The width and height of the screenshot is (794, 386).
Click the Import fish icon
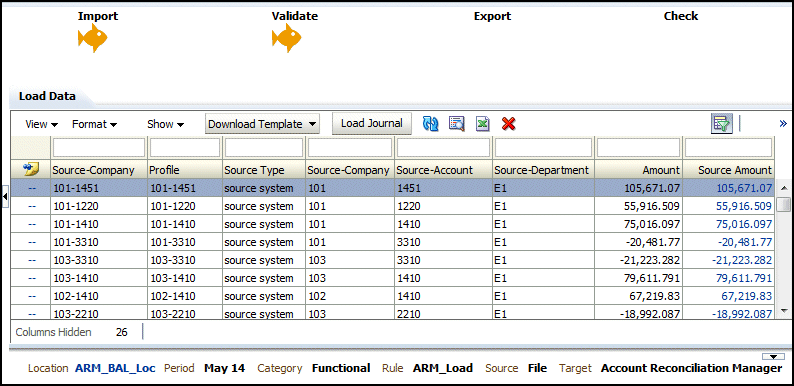click(92, 38)
